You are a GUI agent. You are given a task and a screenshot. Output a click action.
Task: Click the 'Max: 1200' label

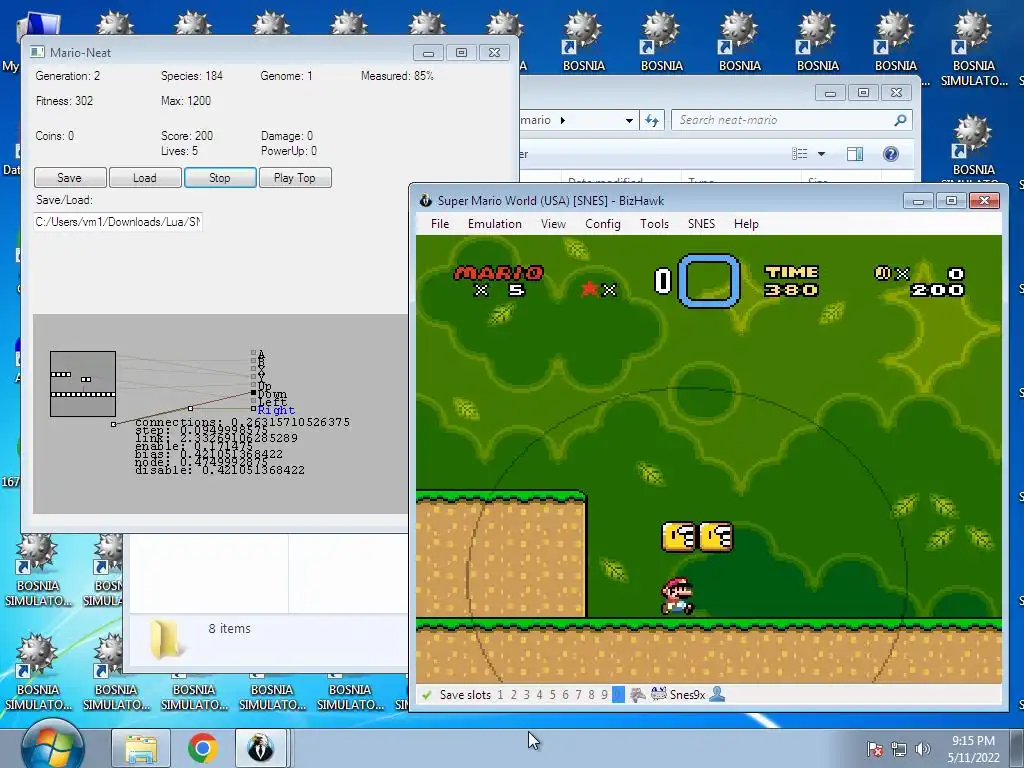[186, 101]
